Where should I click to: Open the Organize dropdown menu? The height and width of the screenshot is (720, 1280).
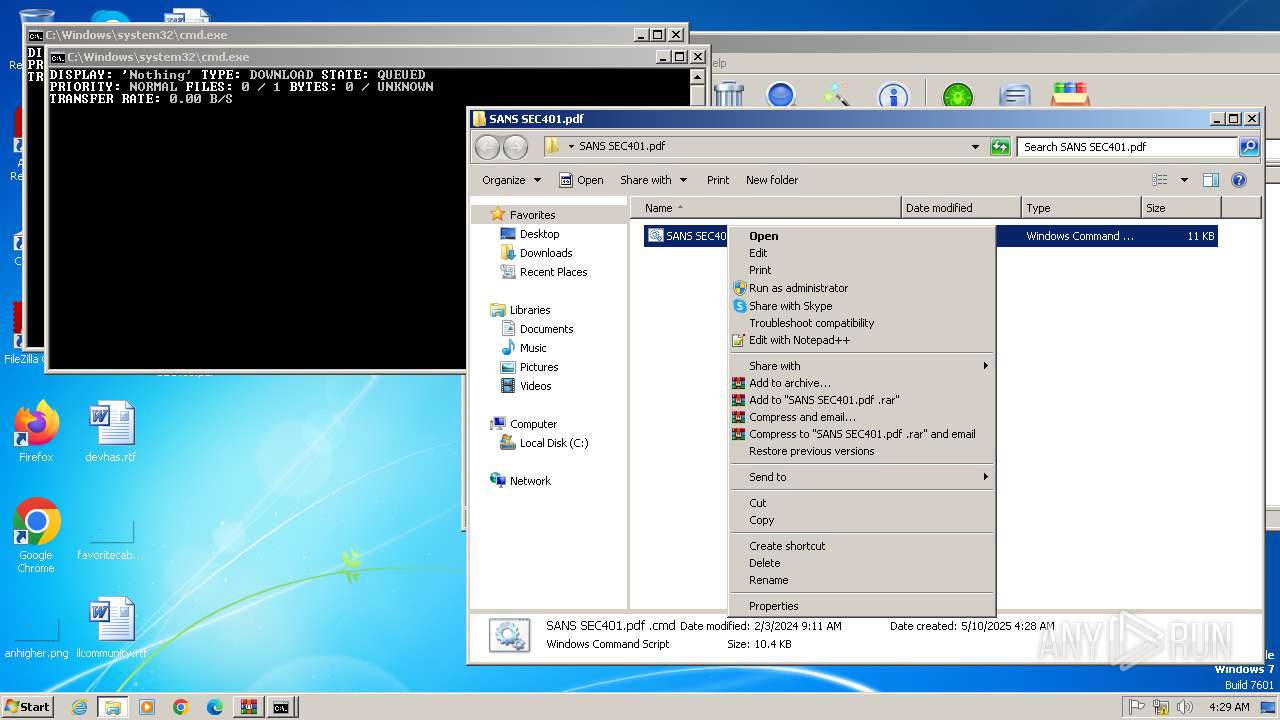point(511,180)
